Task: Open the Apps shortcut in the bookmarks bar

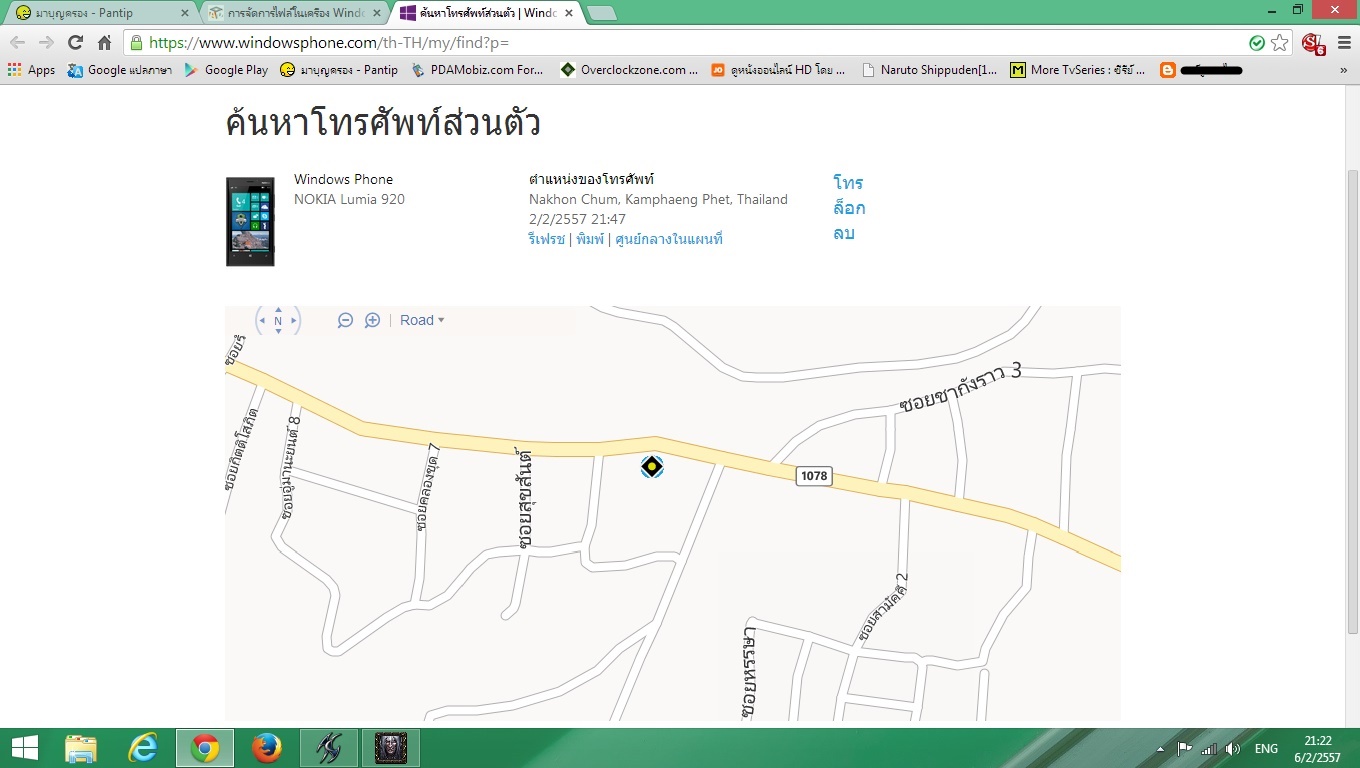Action: [31, 70]
